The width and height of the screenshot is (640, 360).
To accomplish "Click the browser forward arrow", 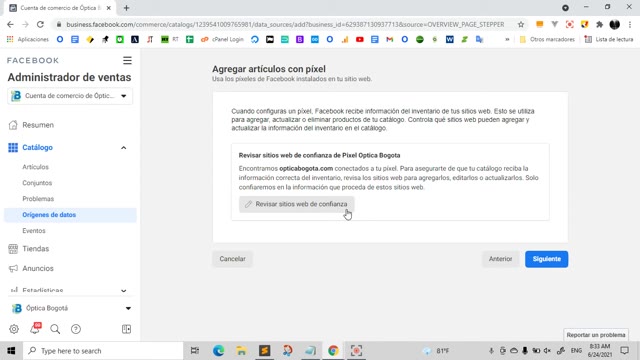I will 25,24.
